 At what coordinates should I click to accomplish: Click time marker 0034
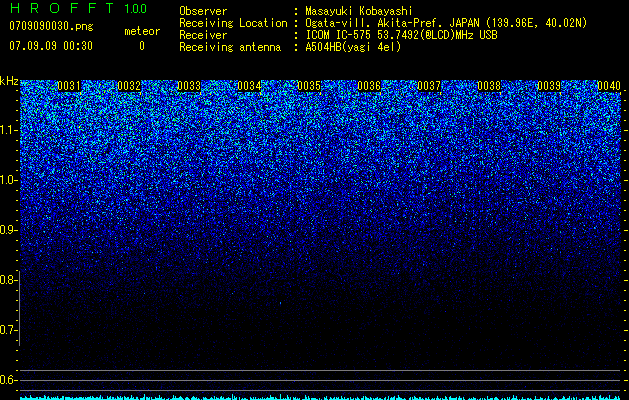[249, 86]
